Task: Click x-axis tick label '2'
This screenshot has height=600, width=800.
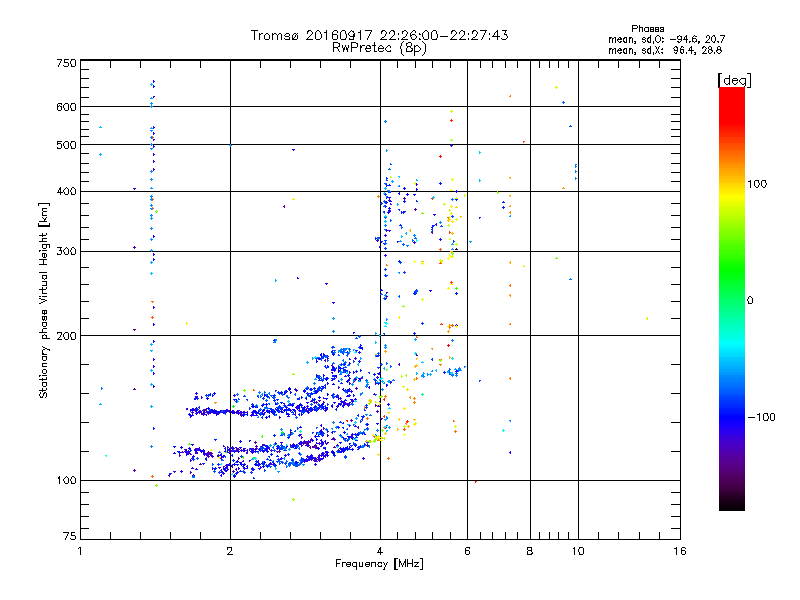Action: coord(230,551)
